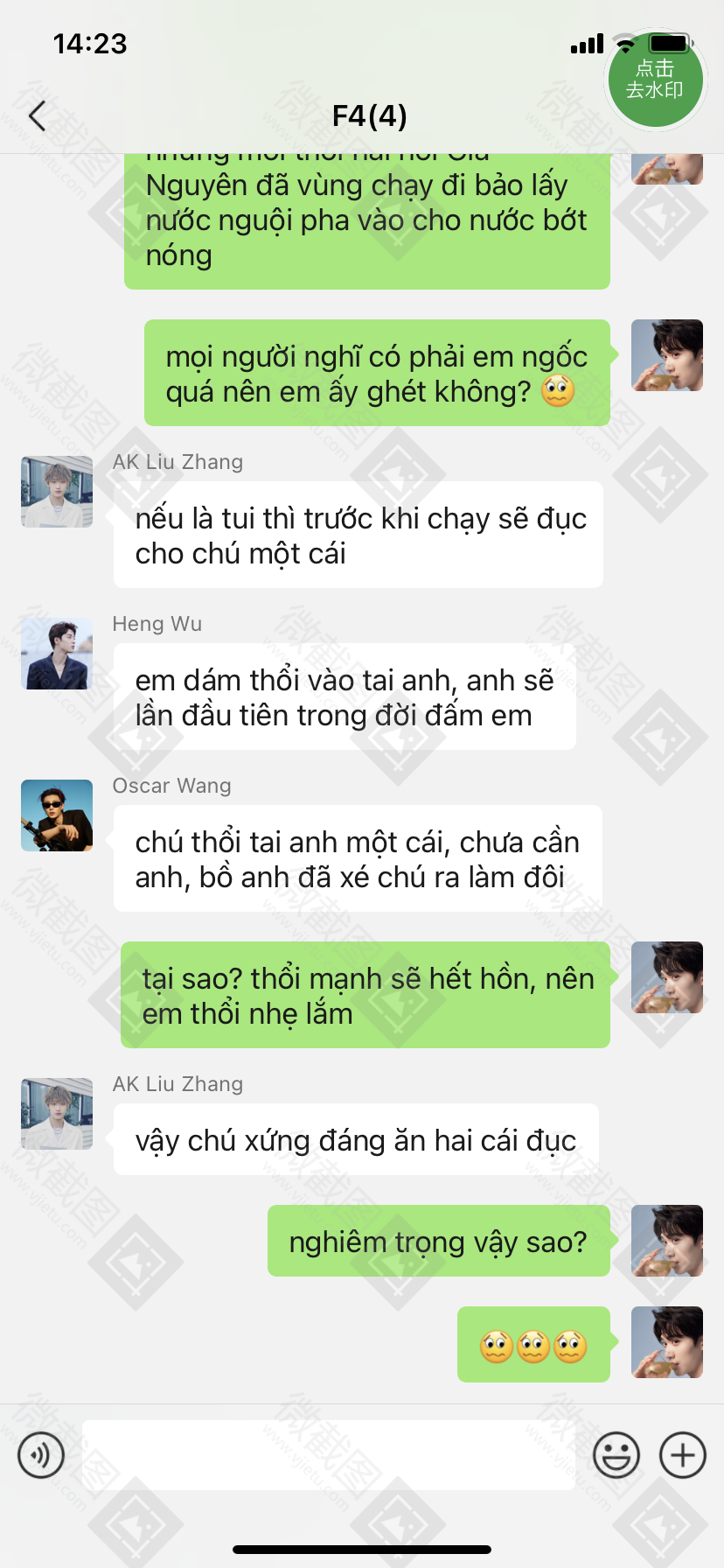
Task: Tap sender avatar beside three-emoji message
Action: click(667, 1342)
